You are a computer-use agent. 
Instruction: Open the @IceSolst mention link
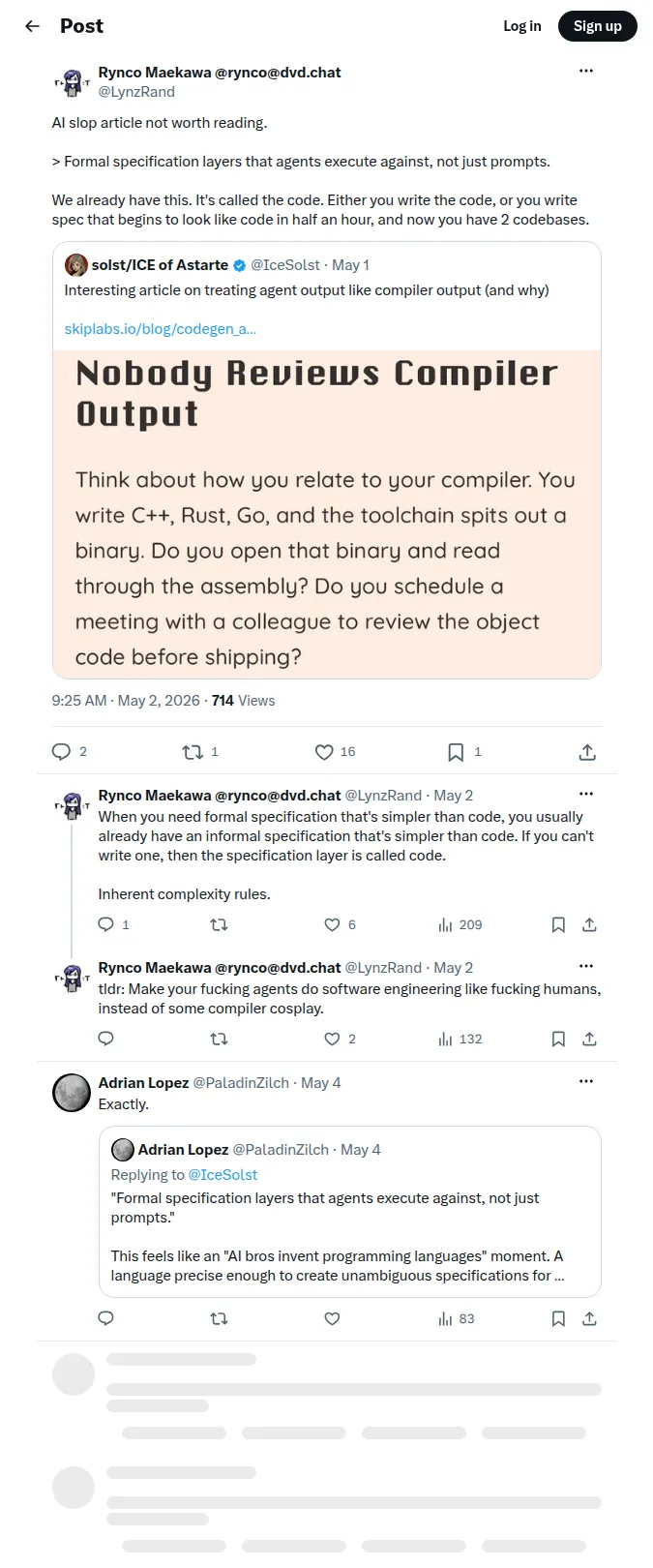point(223,1175)
